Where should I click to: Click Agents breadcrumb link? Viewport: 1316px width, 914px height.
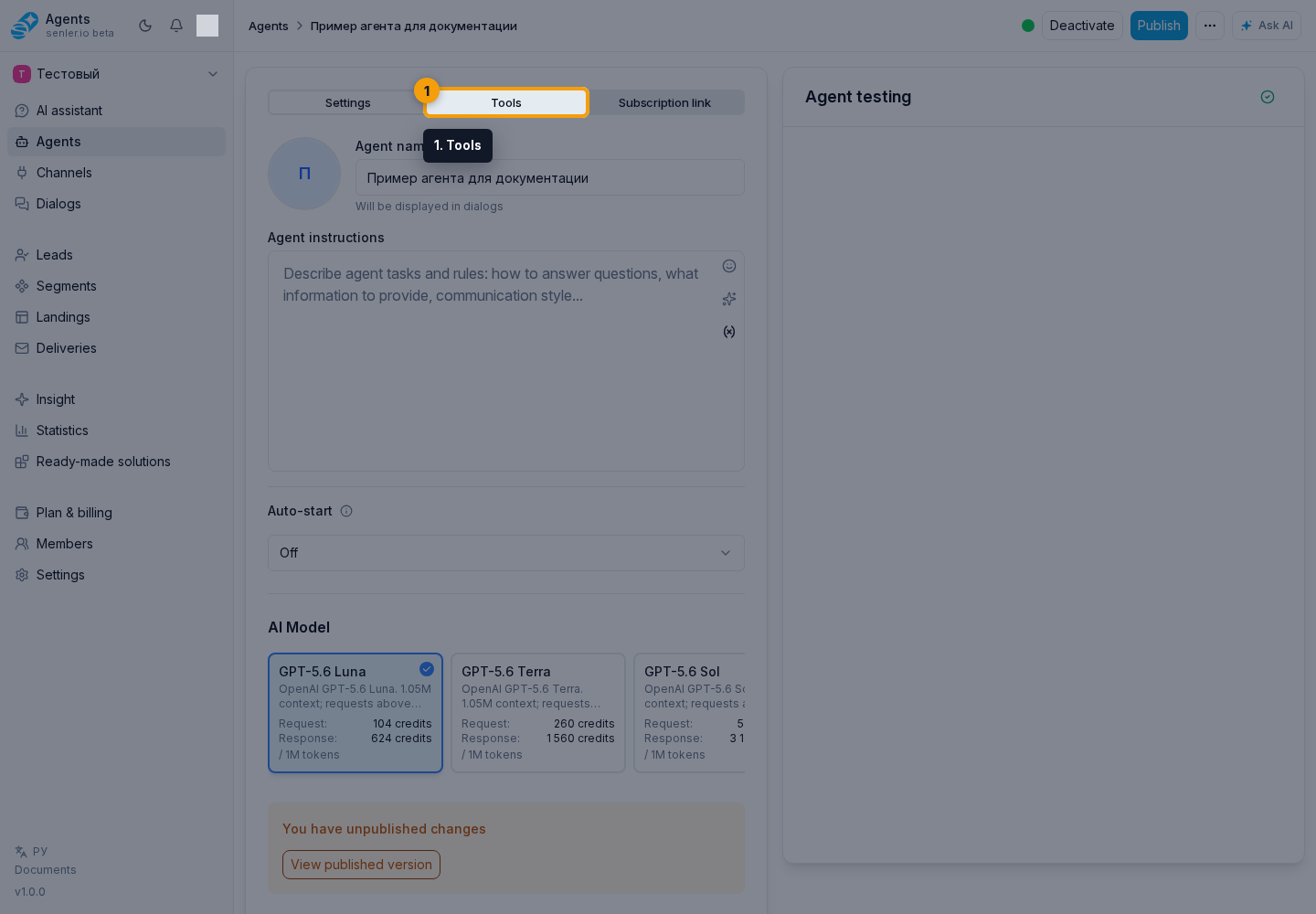point(269,26)
